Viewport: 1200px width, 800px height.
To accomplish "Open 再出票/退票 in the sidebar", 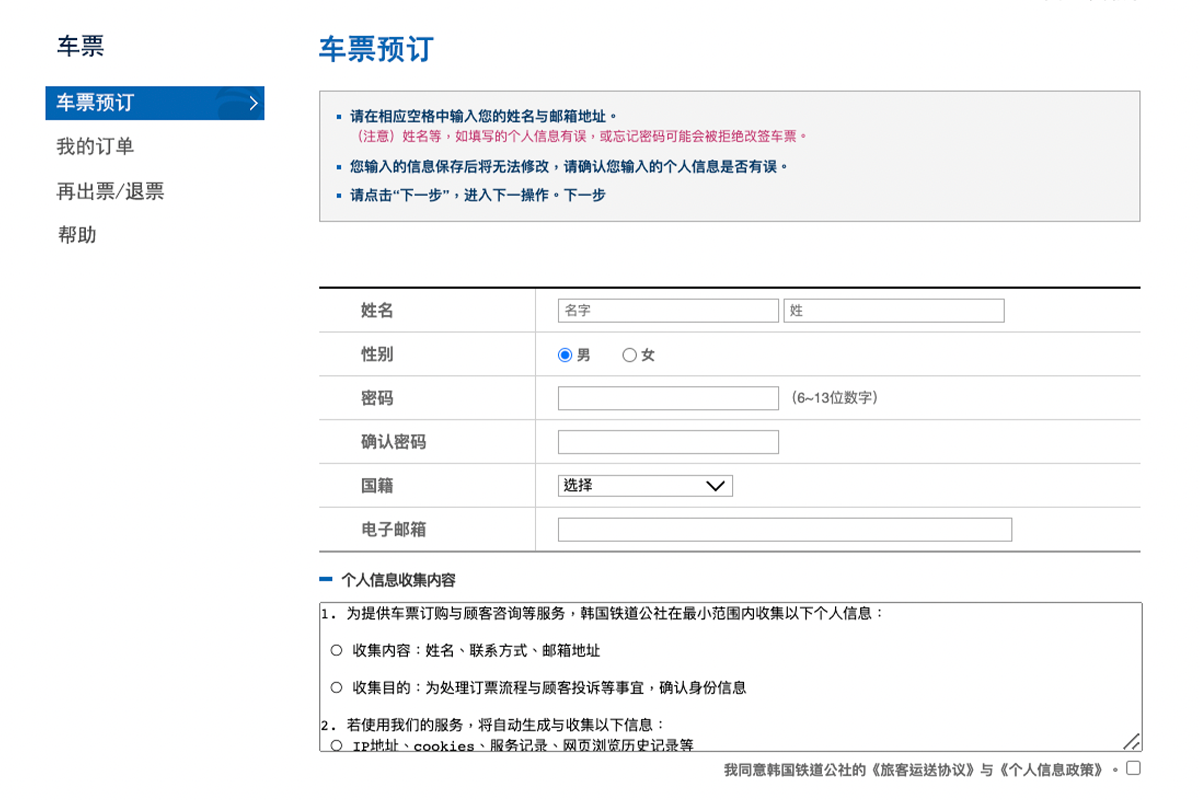I will 108,190.
